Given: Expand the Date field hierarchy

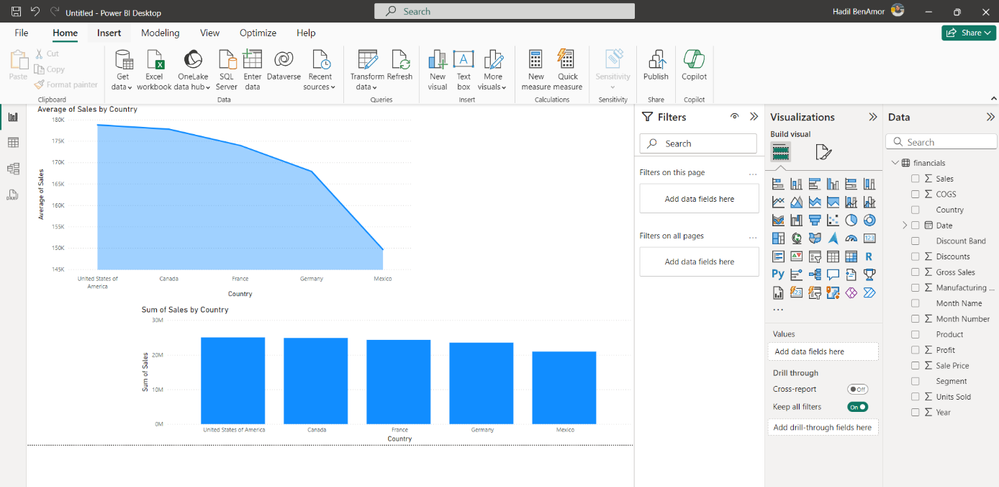Looking at the screenshot, I should pyautogui.click(x=904, y=225).
